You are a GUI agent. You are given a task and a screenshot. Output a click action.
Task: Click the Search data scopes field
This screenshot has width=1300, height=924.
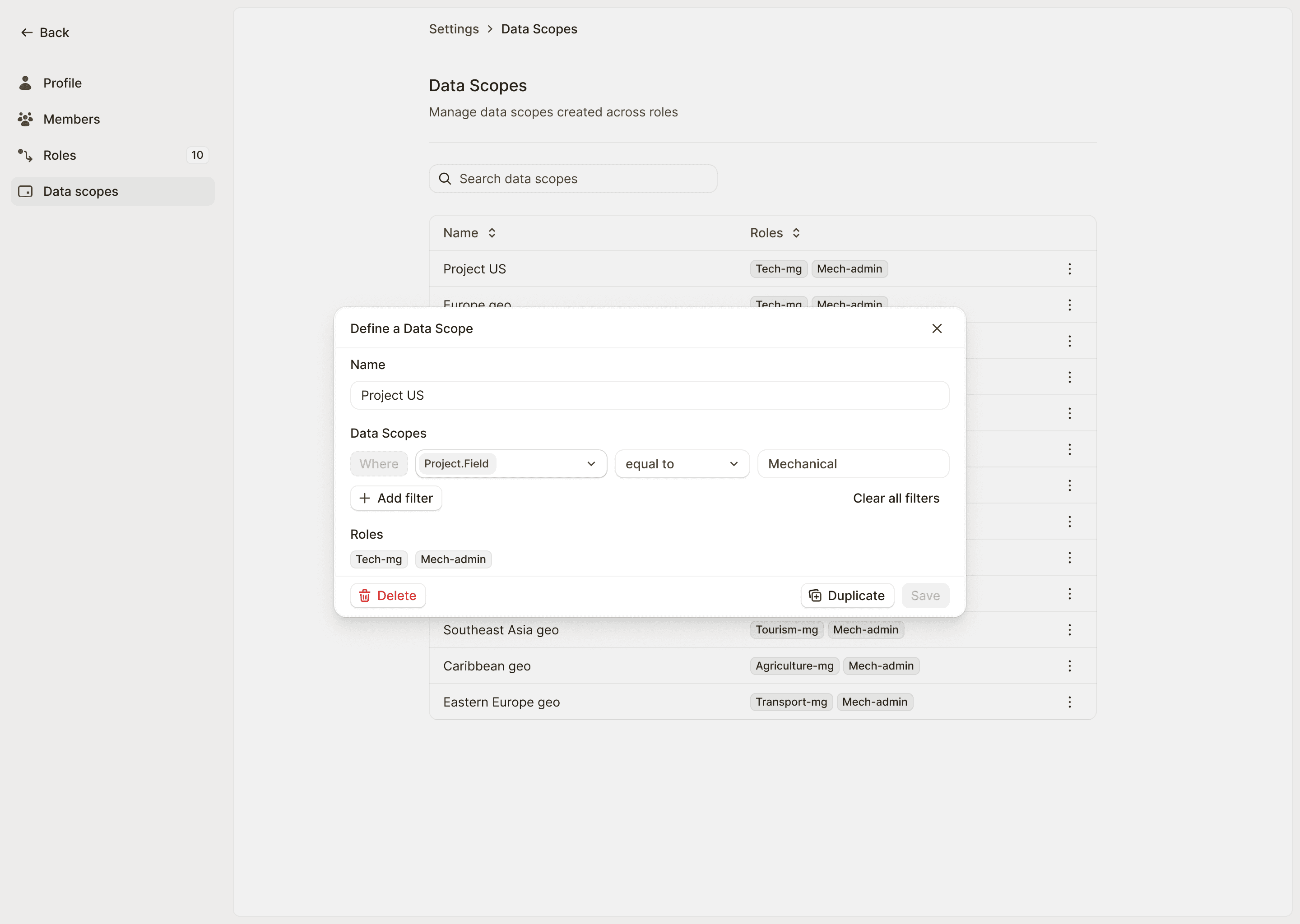click(573, 179)
